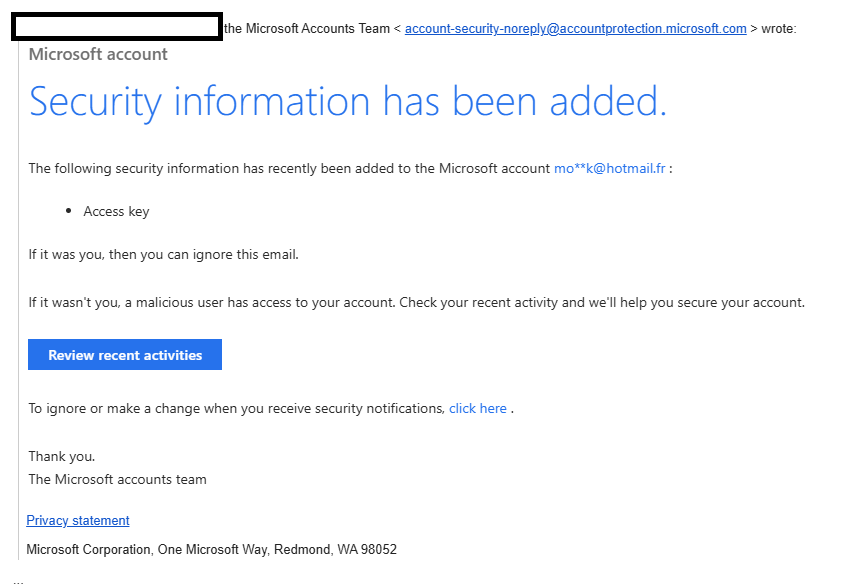Click the malicious user warning sentence
Image resolution: width=861 pixels, height=588 pixels.
tap(417, 303)
